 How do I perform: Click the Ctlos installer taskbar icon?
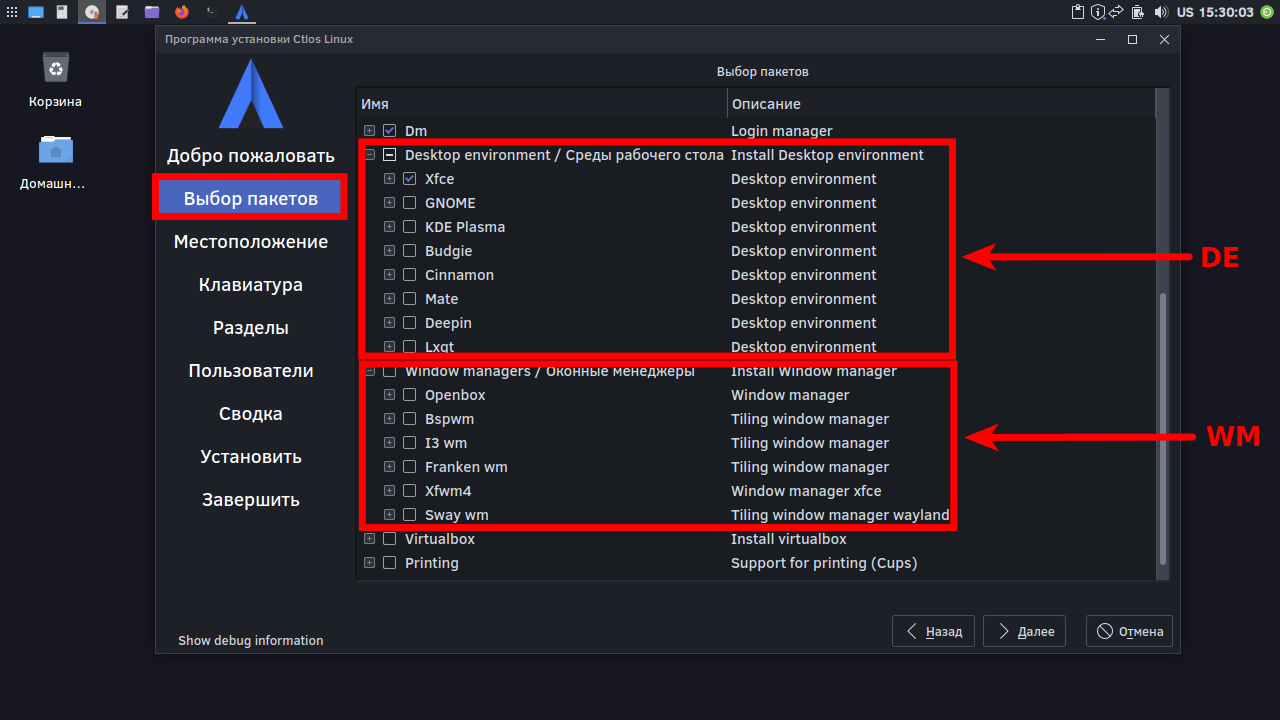point(241,12)
